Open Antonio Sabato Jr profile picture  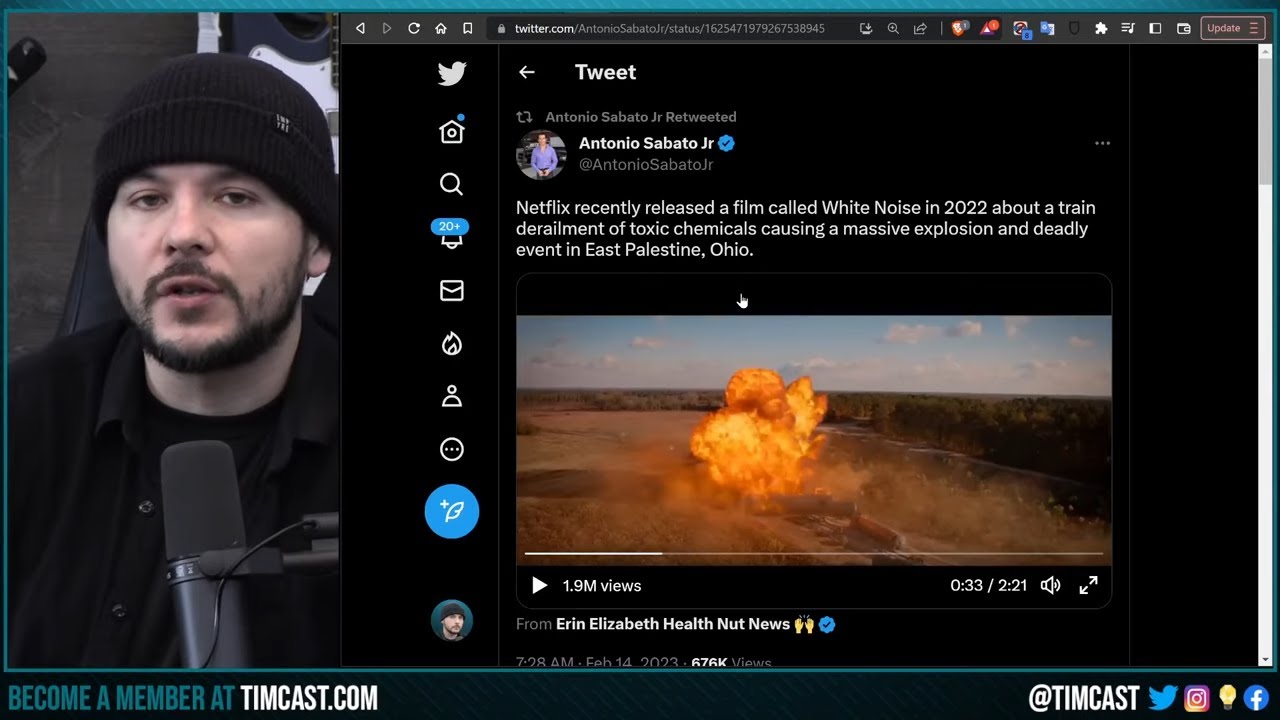pyautogui.click(x=541, y=154)
